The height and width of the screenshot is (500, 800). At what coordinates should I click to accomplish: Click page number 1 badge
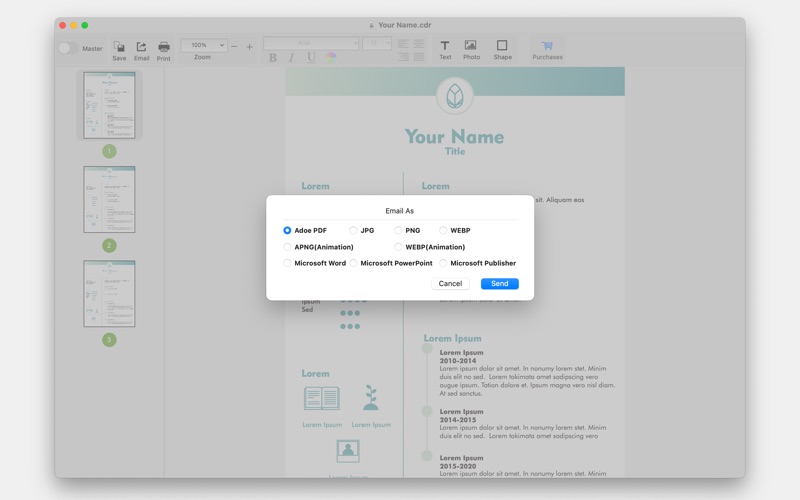[109, 152]
